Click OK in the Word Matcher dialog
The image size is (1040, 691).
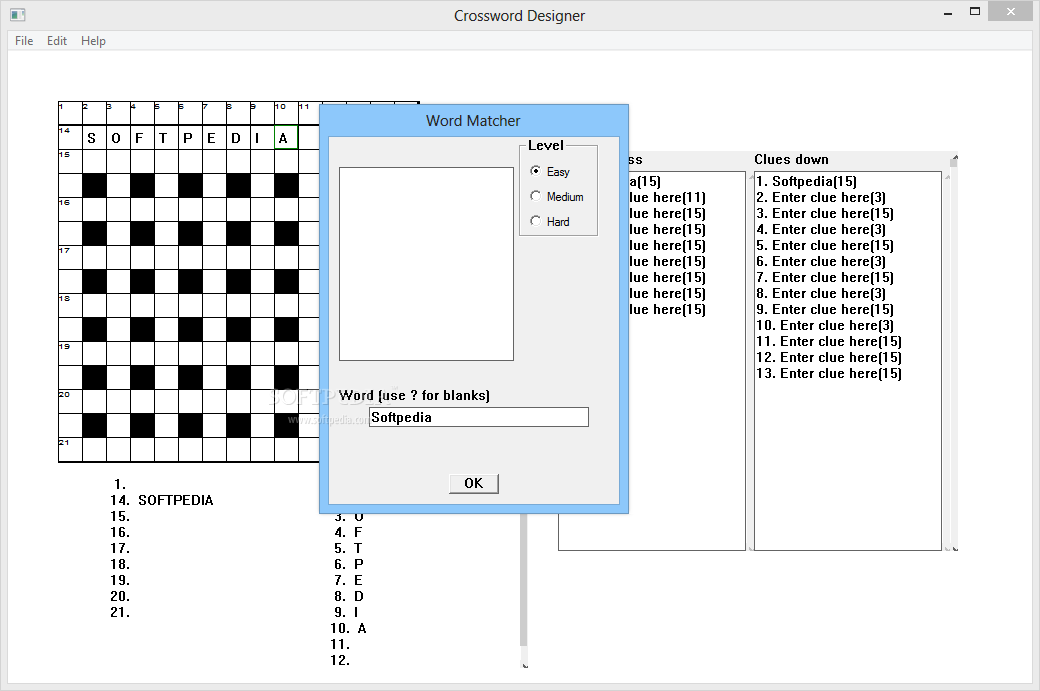(474, 483)
